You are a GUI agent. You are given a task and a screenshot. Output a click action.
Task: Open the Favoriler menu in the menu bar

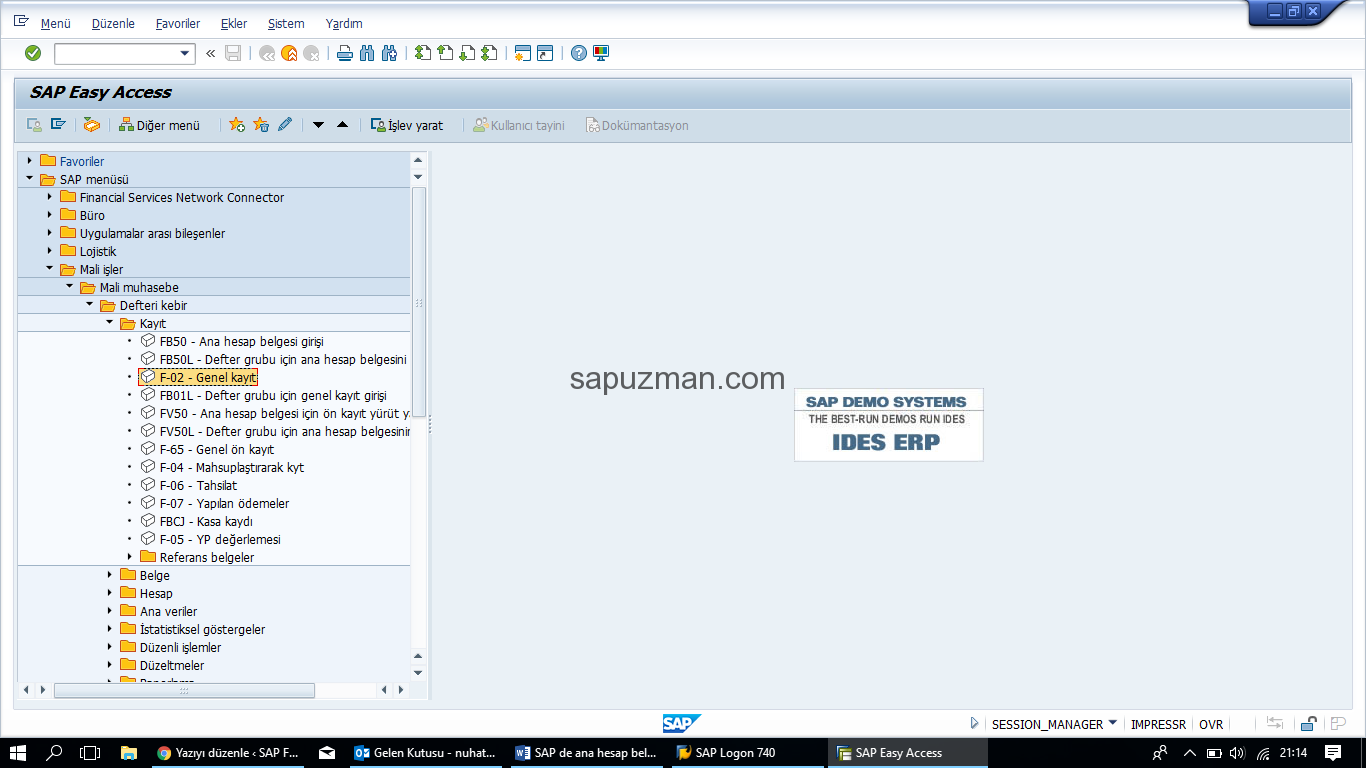point(178,24)
